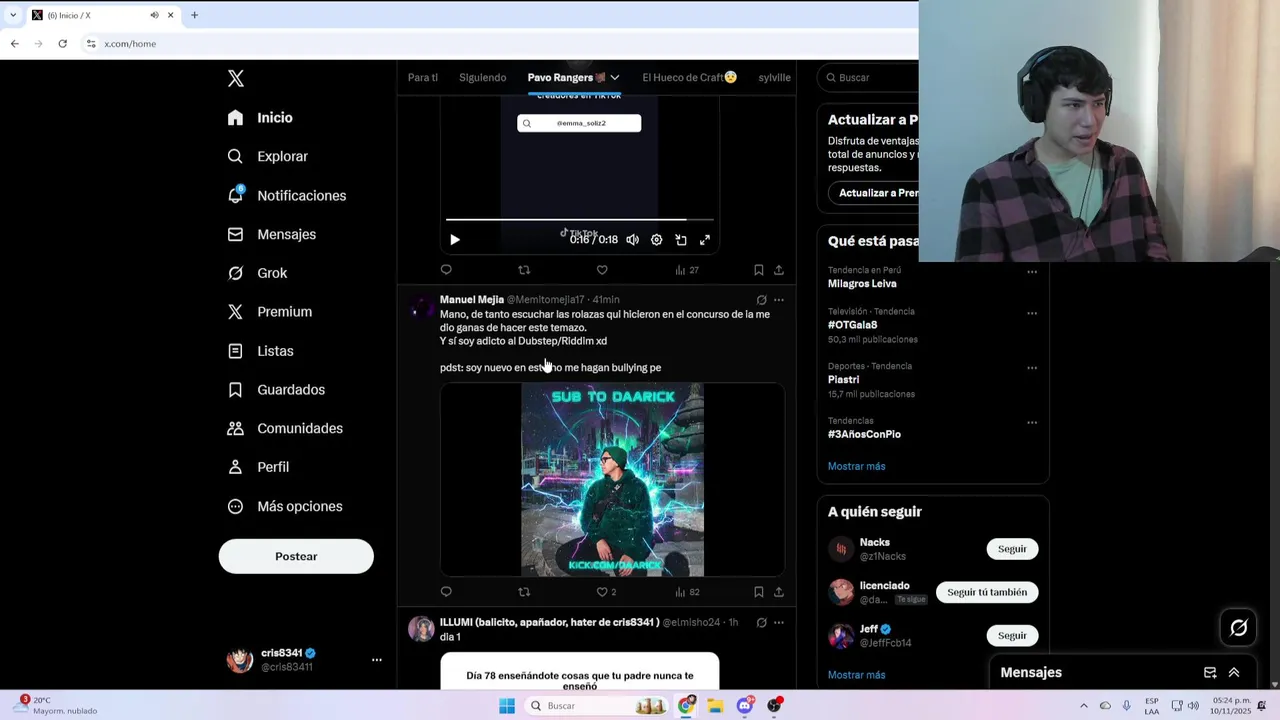The height and width of the screenshot is (720, 1280).
Task: Open Grok icon on Manuel Mejia post
Action: [761, 300]
